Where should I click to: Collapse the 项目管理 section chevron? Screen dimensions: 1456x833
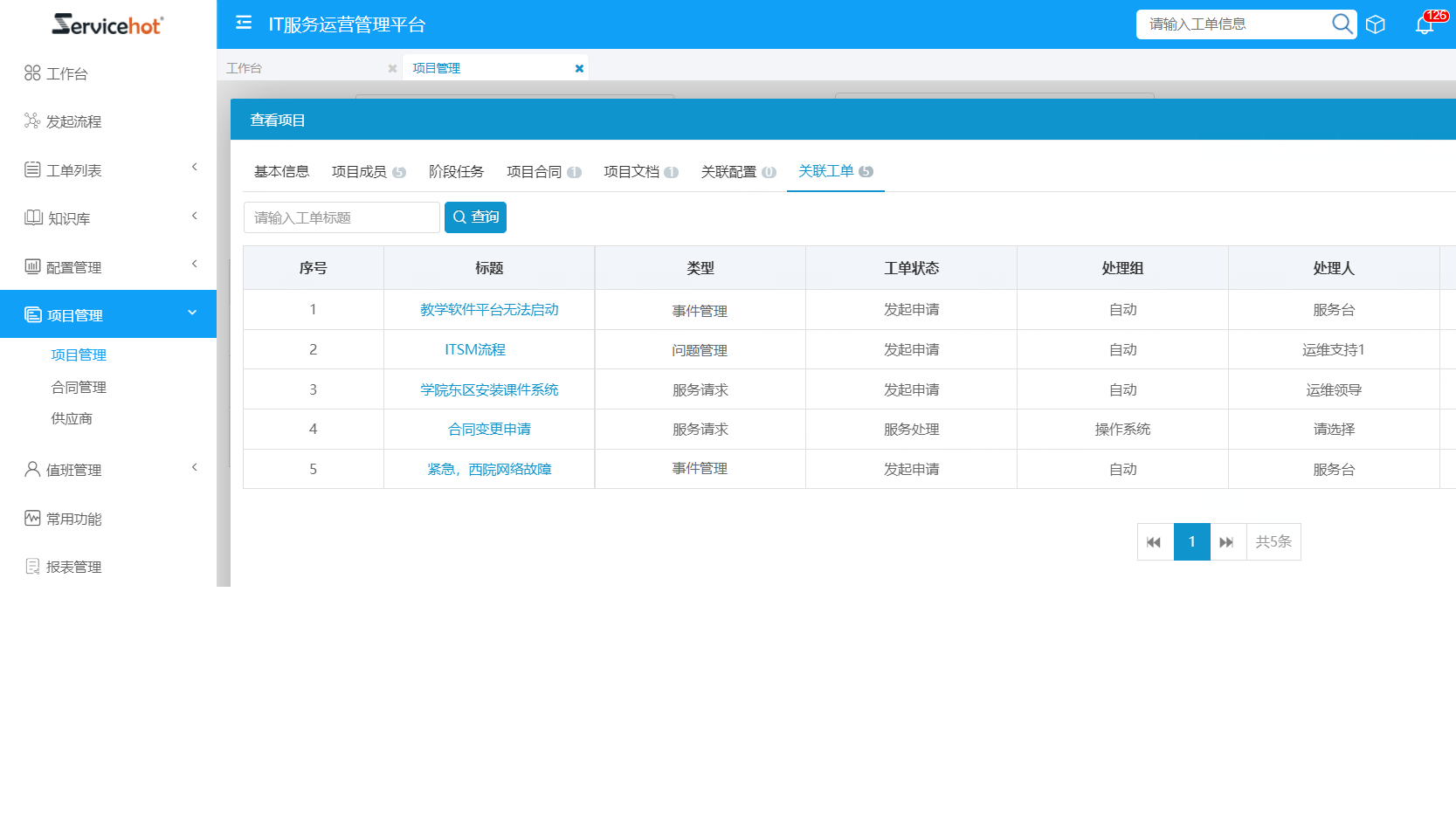point(191,312)
